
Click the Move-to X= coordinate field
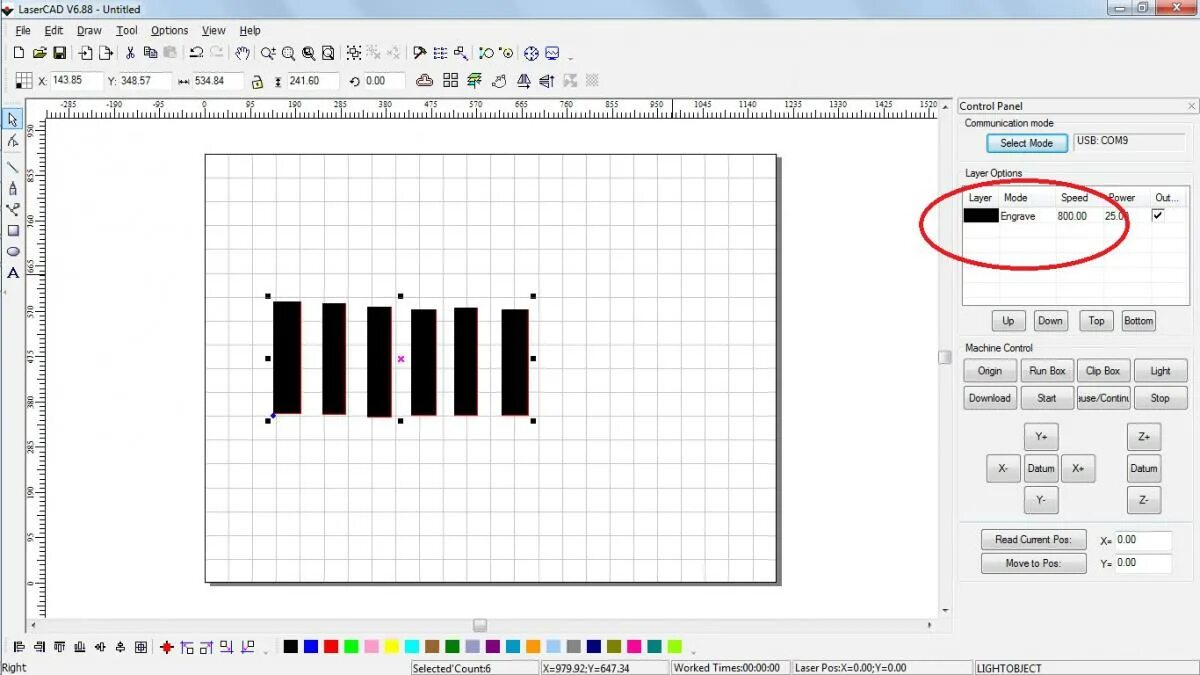tap(1143, 540)
